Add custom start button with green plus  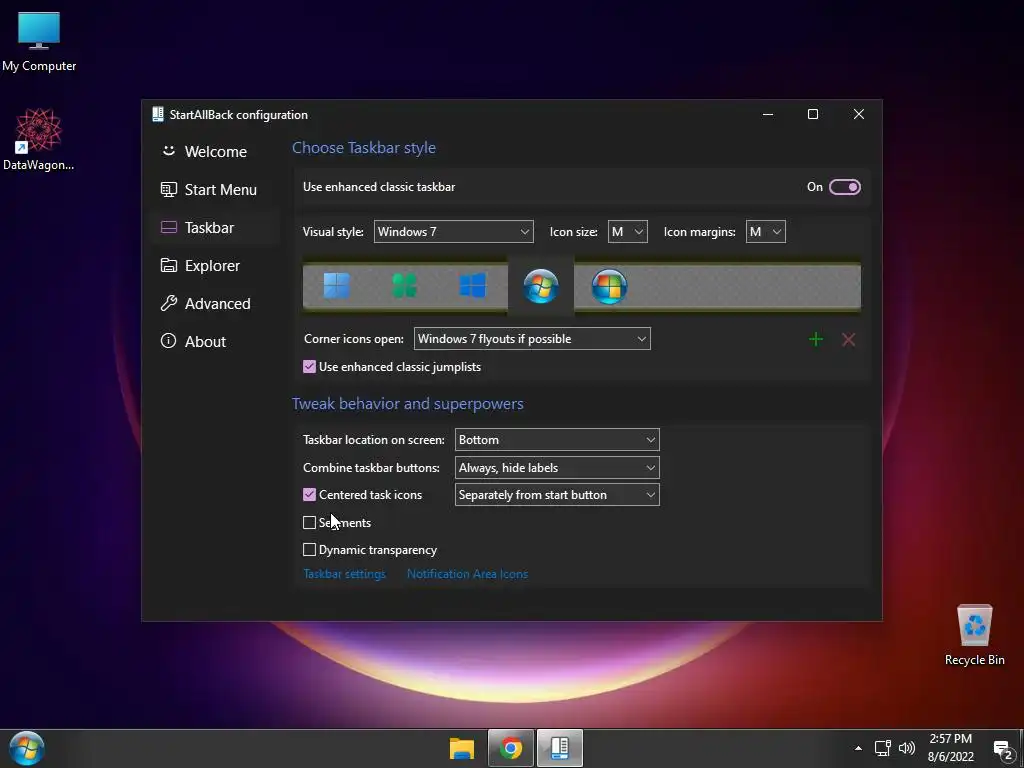point(816,339)
